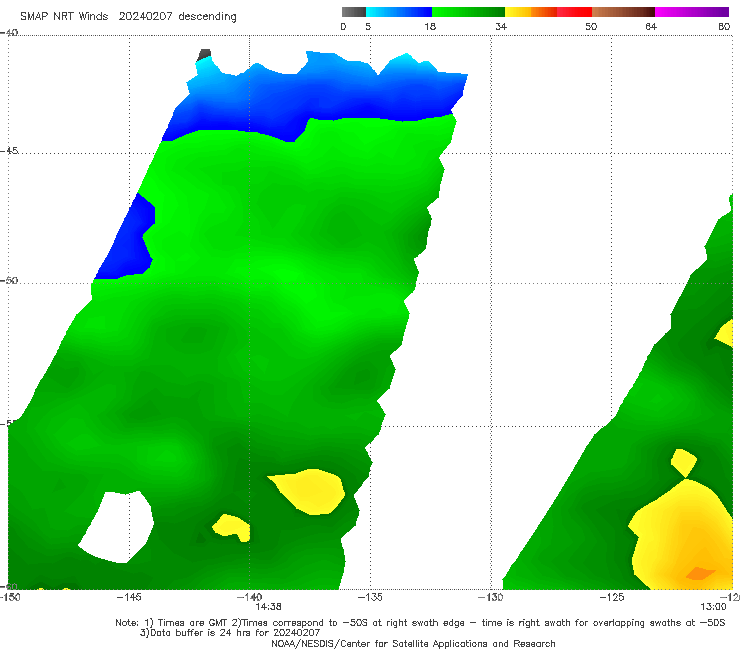Image resolution: width=740 pixels, height=650 pixels.
Task: Click the swath time label '14:38'
Action: coord(268,607)
